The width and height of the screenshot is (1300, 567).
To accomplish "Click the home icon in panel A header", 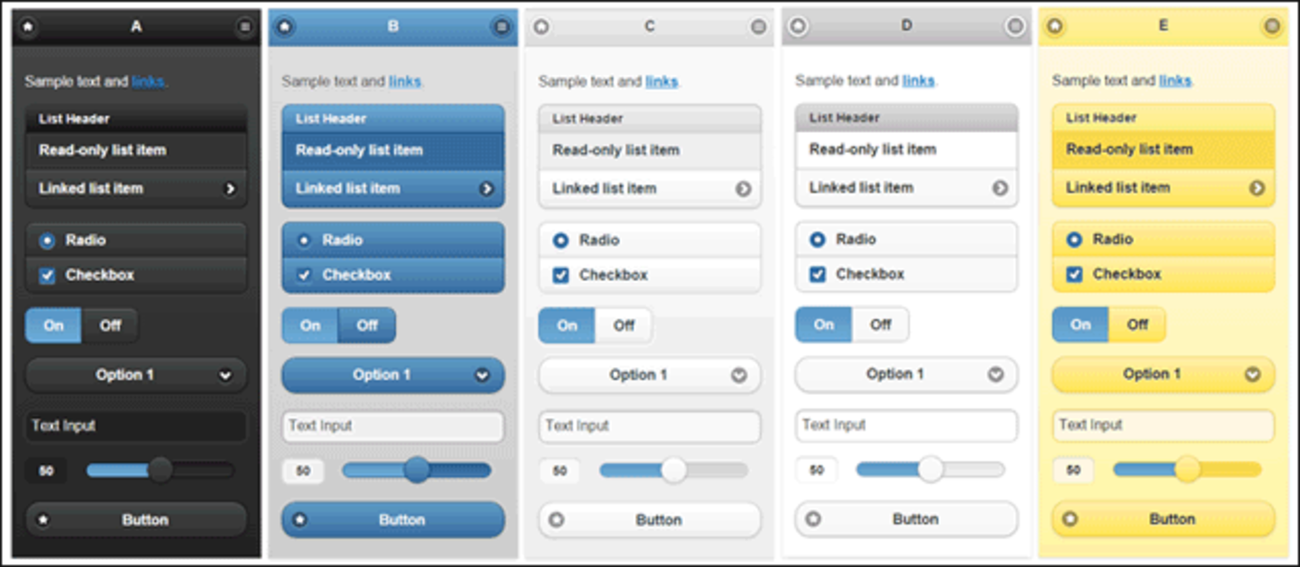I will [28, 27].
